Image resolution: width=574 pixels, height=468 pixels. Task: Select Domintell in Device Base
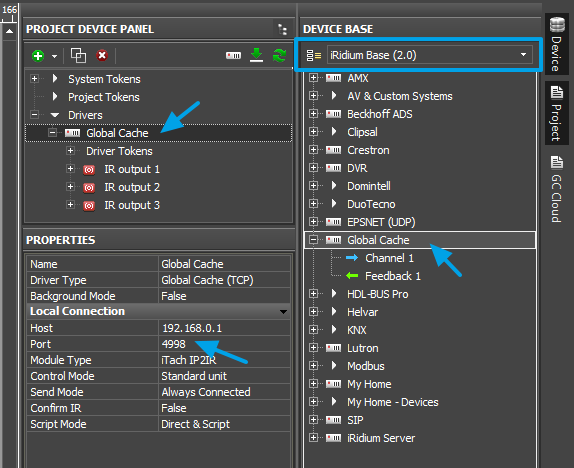point(369,186)
